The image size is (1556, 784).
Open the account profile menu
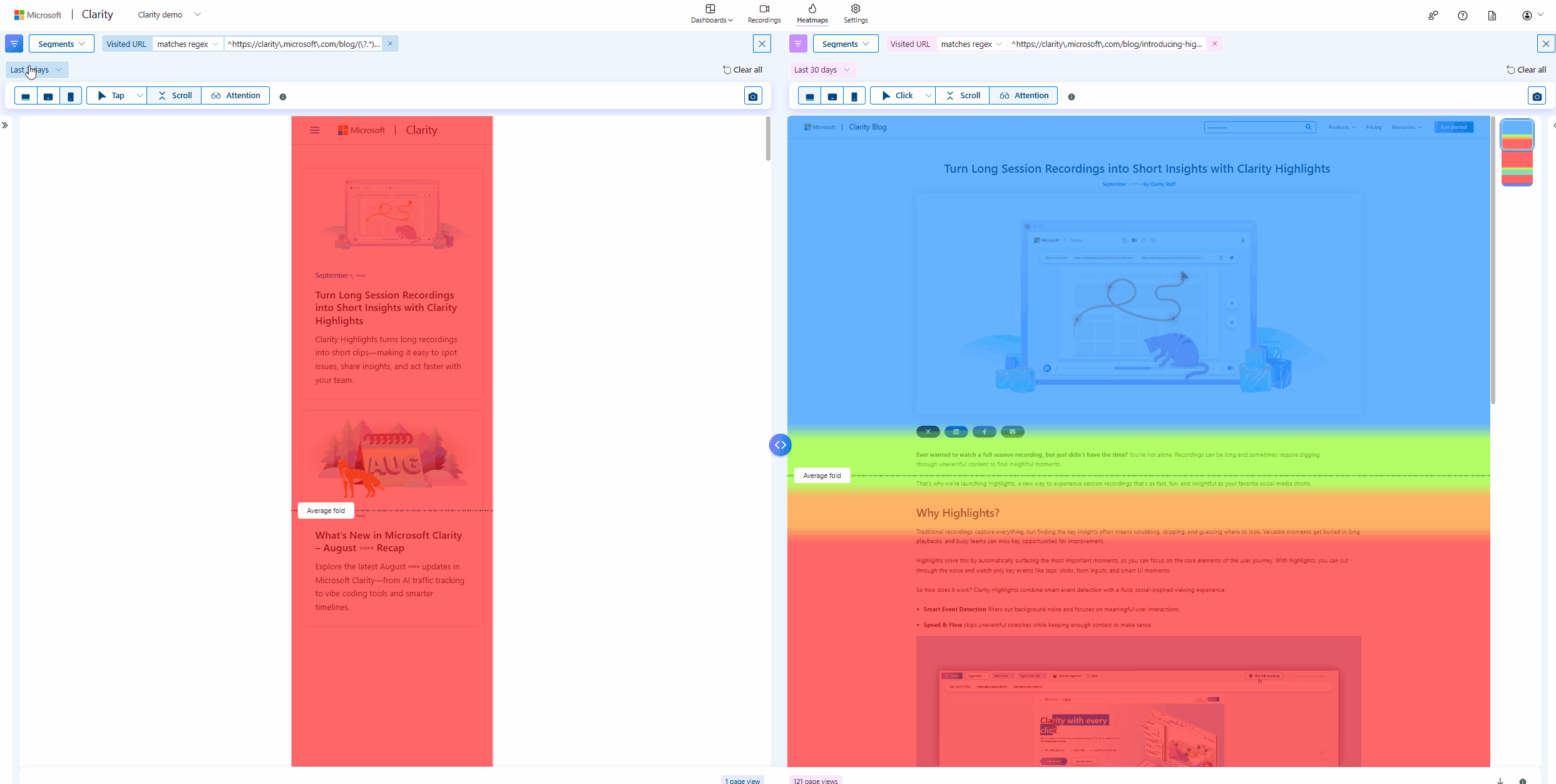(1532, 16)
